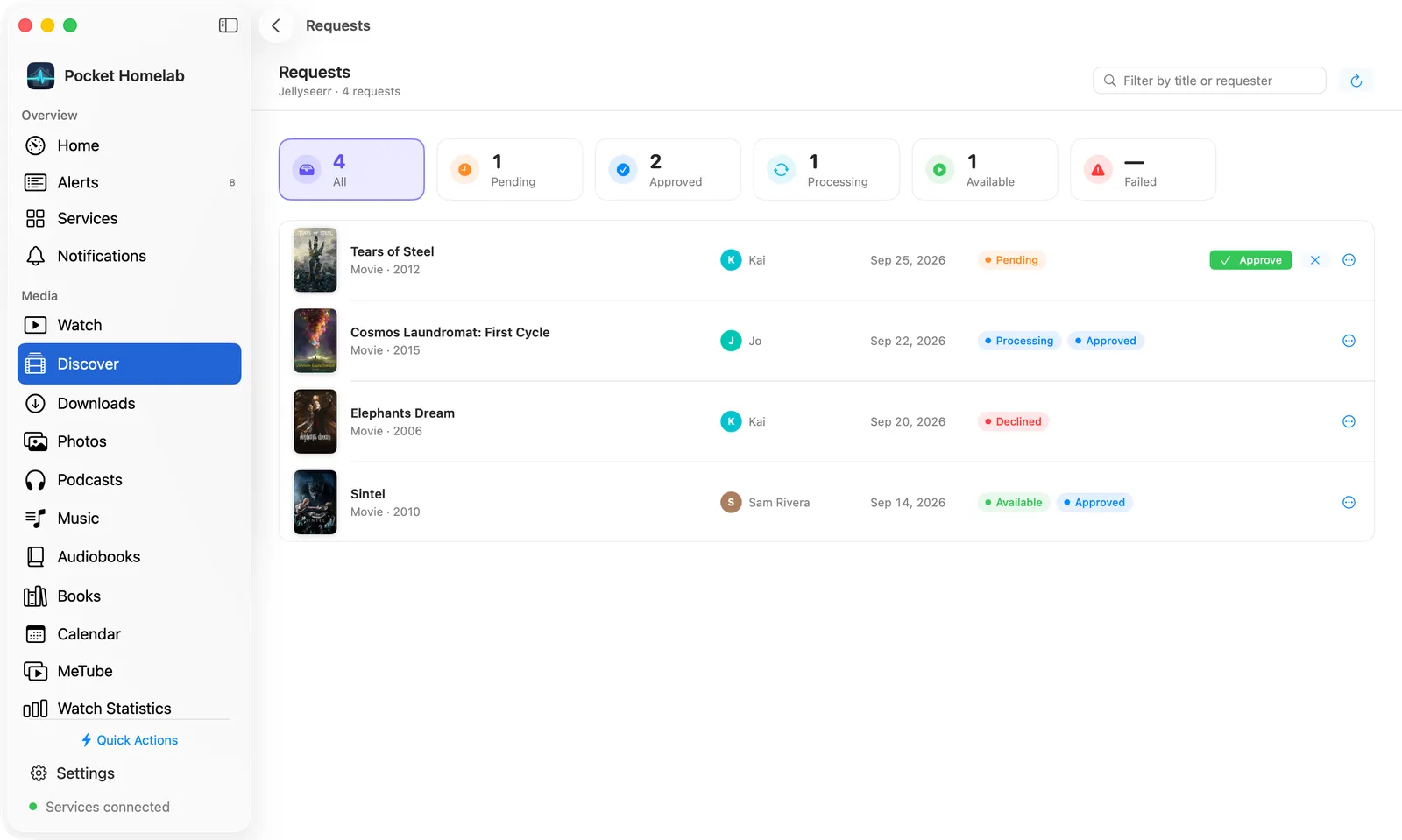Open more options for Sintel request
The height and width of the screenshot is (840, 1402).
(1349, 503)
